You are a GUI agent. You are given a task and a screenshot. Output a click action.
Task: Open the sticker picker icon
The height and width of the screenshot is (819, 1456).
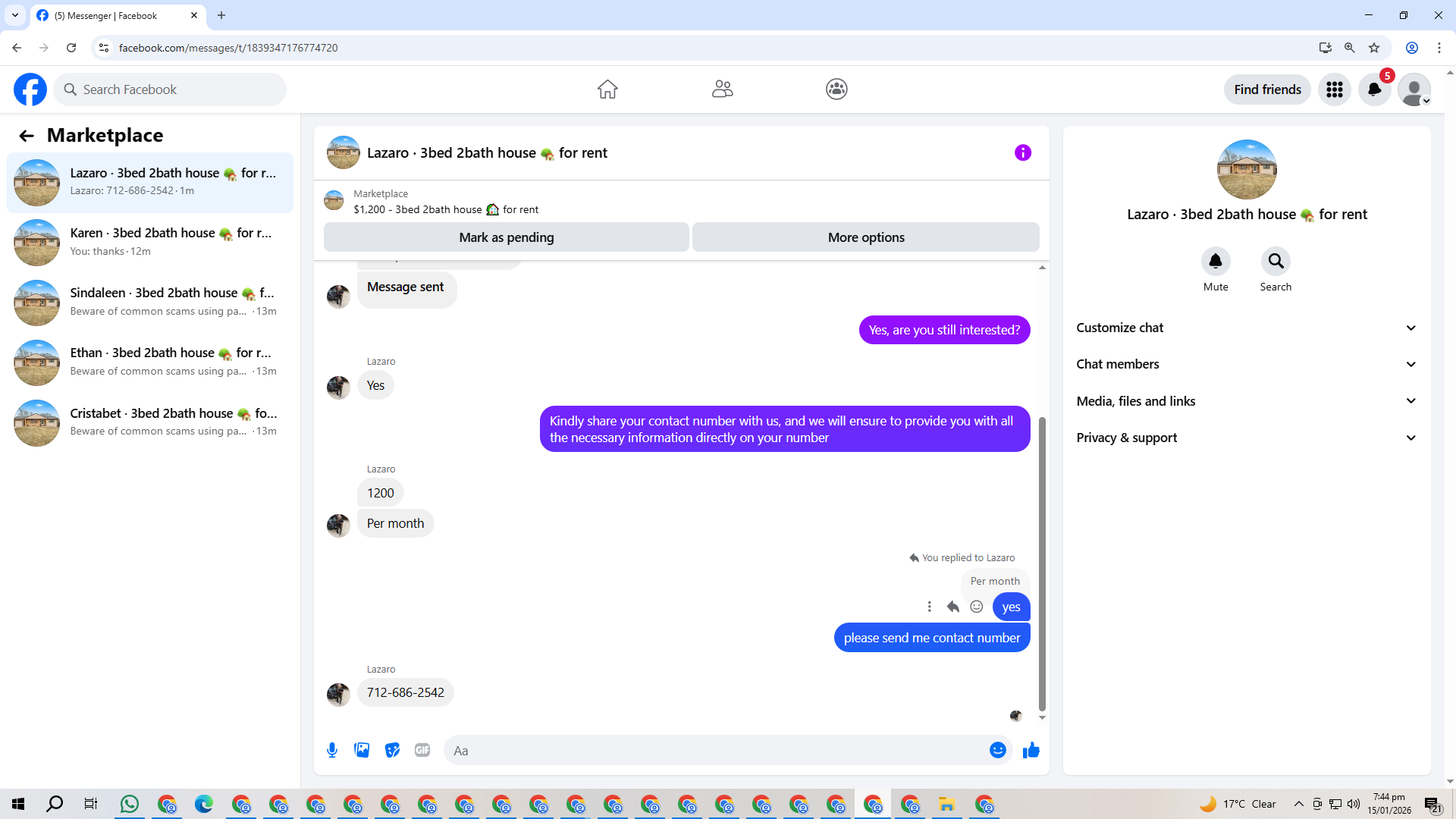pyautogui.click(x=392, y=751)
